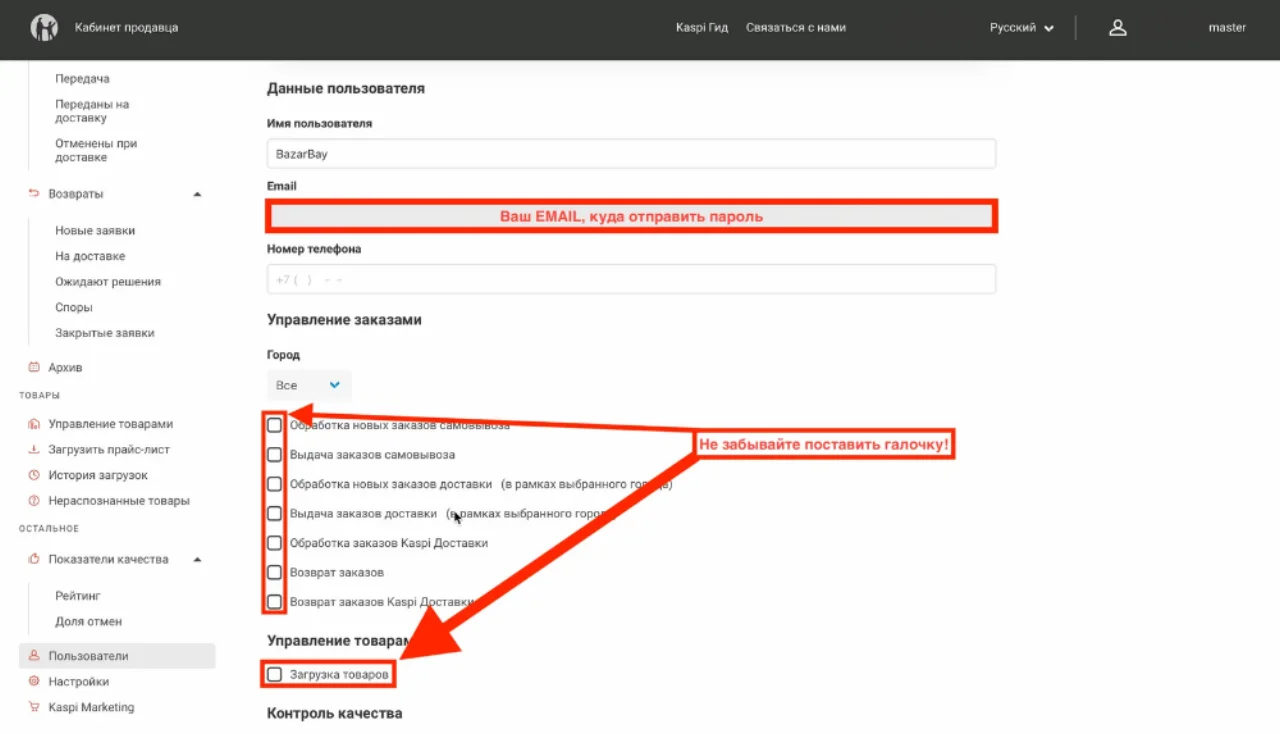Click the Номер телефона input field
The image size is (1280, 734).
(x=631, y=280)
